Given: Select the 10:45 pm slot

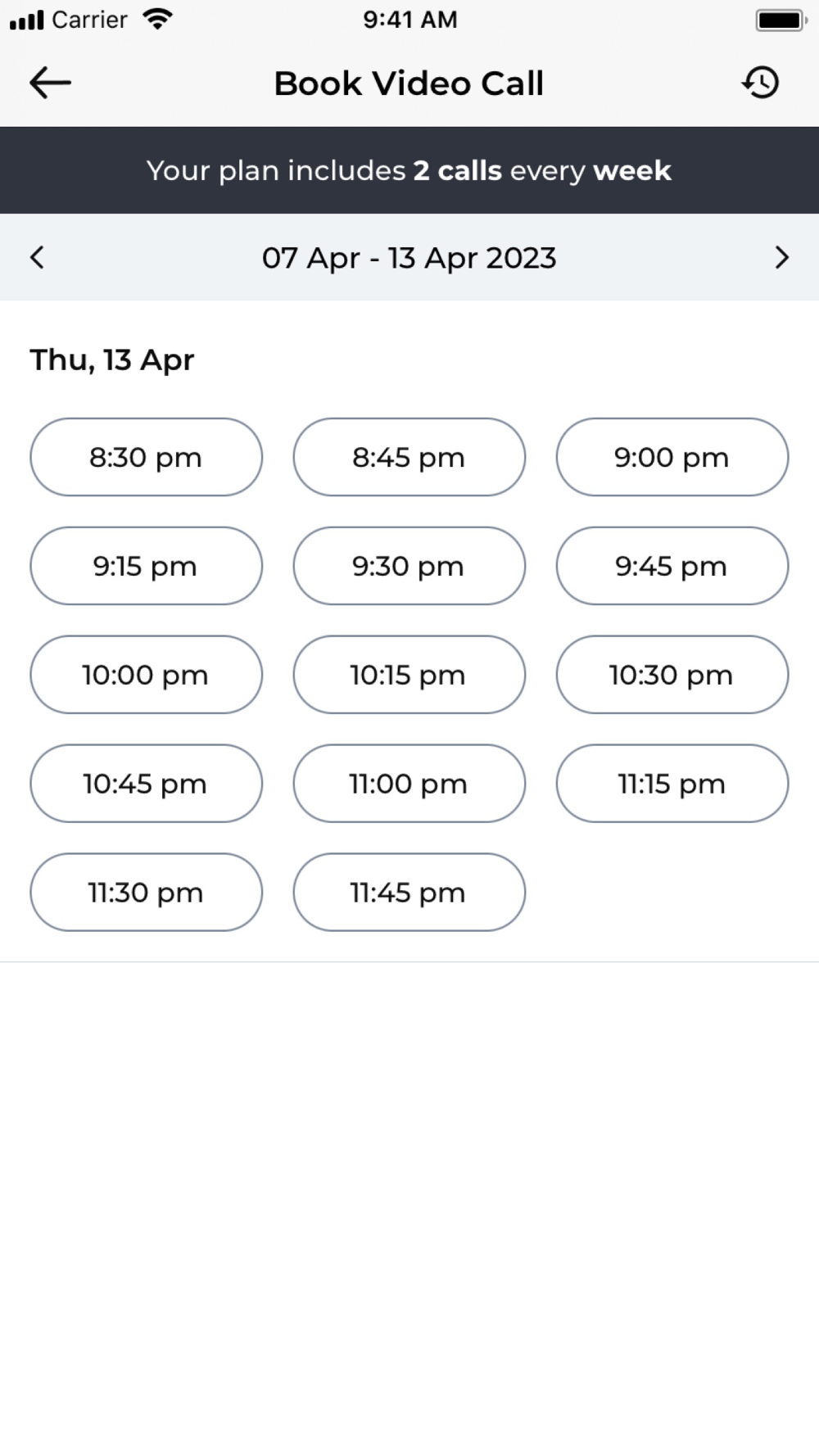Looking at the screenshot, I should (x=147, y=784).
